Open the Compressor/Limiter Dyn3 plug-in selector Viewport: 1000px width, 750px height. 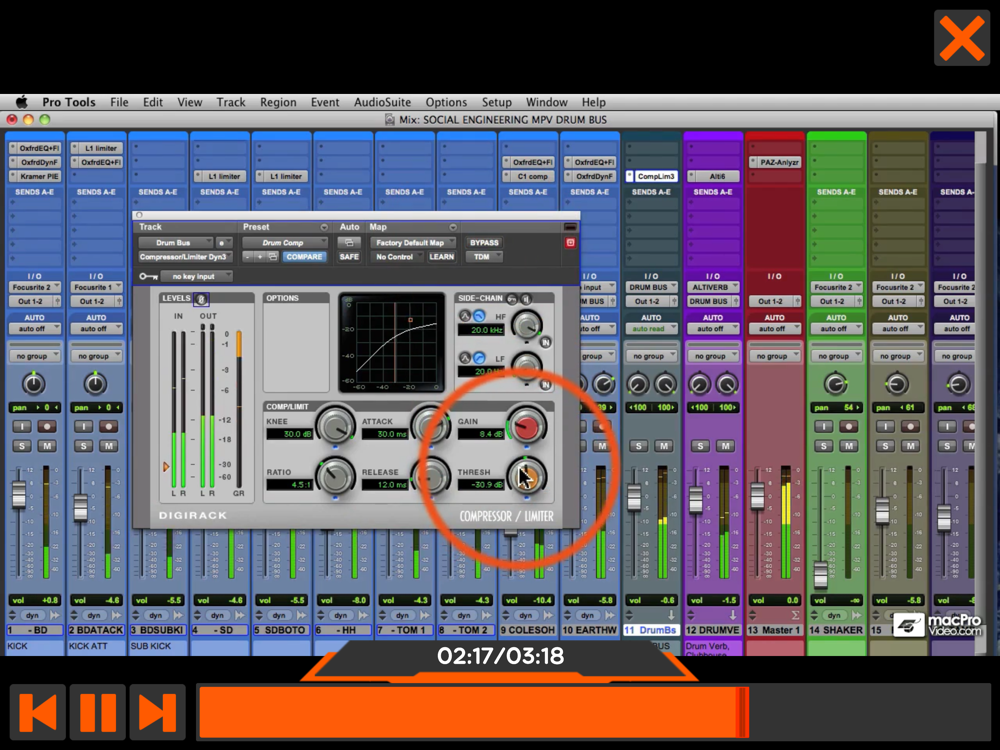tap(185, 257)
